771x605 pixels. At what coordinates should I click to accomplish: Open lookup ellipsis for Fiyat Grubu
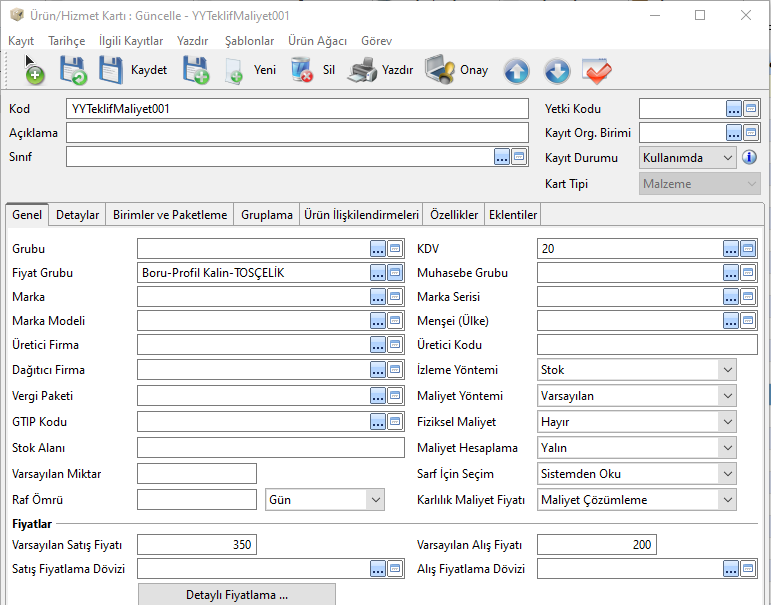coord(378,273)
